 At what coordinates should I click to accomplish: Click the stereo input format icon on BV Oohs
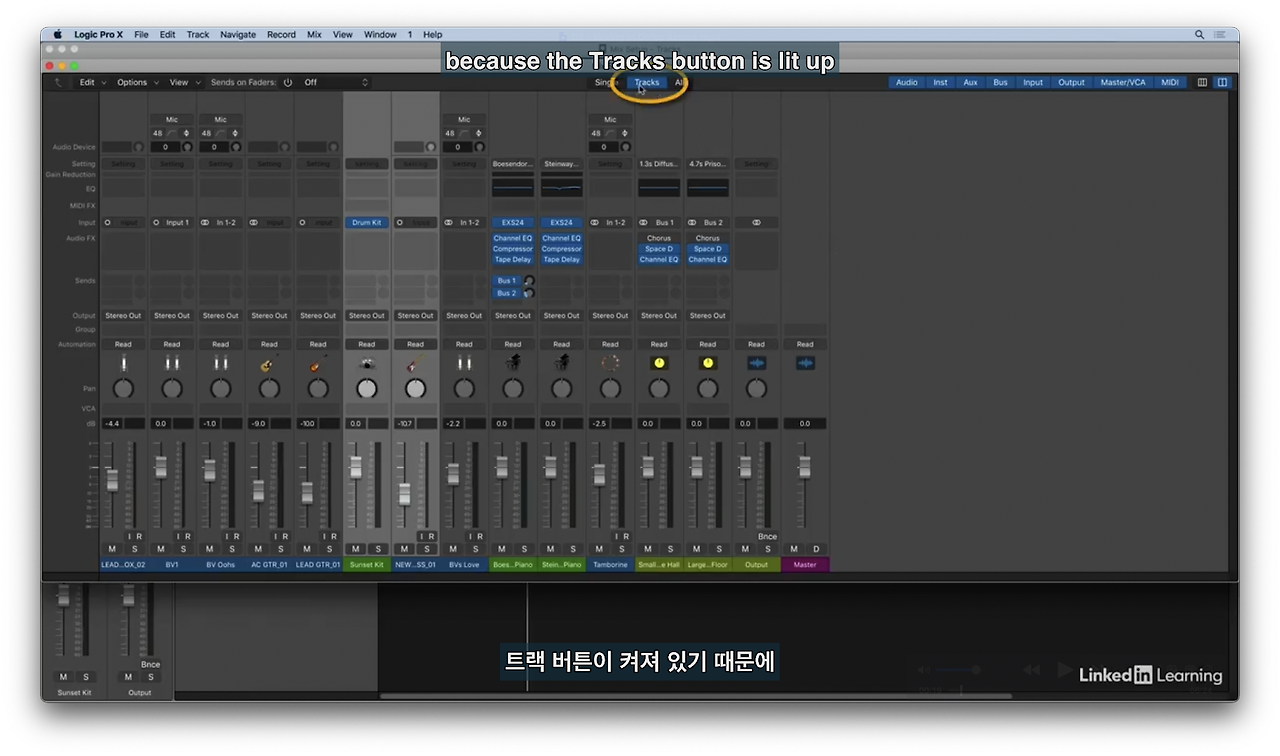pos(205,223)
